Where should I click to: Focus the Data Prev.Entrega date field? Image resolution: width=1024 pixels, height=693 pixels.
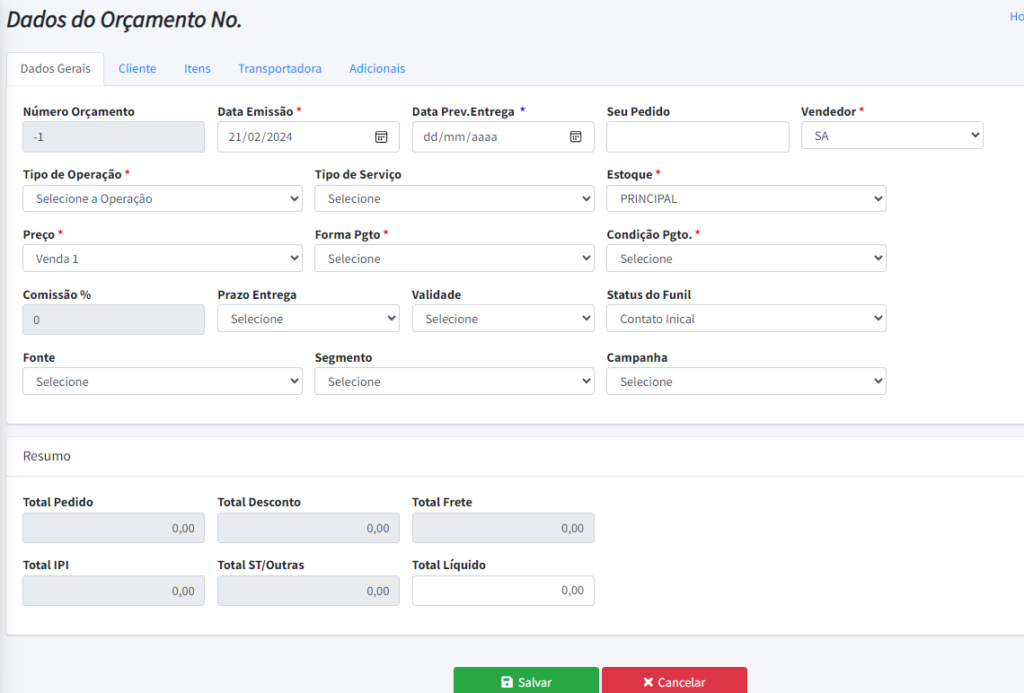point(503,137)
